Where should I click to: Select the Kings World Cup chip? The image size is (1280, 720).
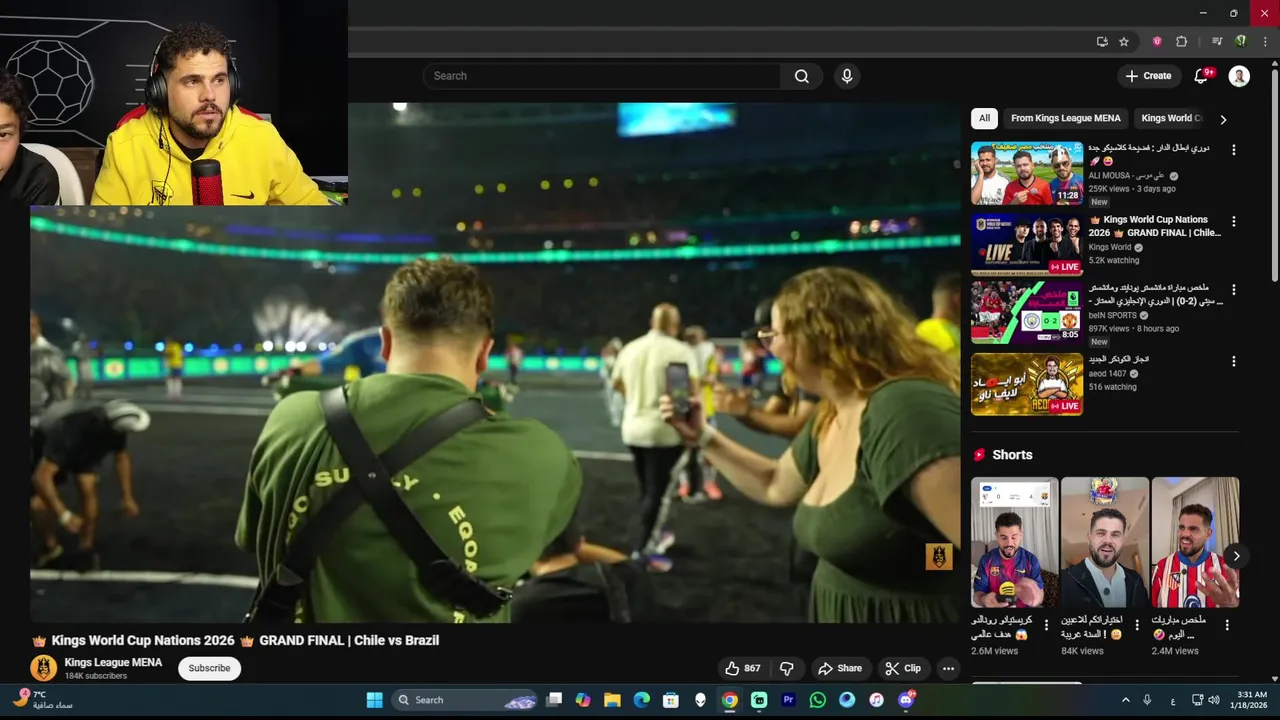pos(1170,118)
